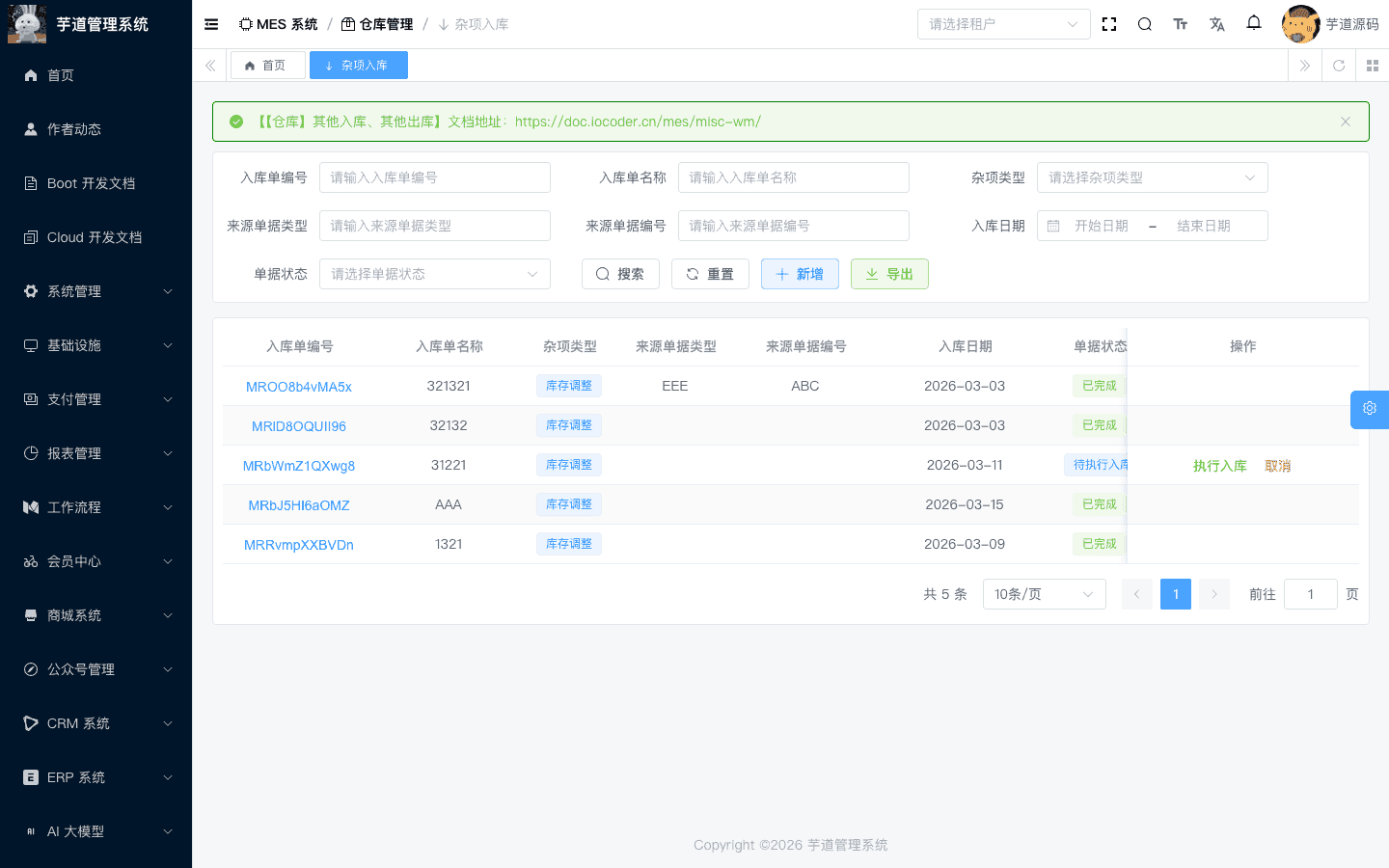Switch to the 首页 tab
The width and height of the screenshot is (1389, 868).
(x=267, y=65)
